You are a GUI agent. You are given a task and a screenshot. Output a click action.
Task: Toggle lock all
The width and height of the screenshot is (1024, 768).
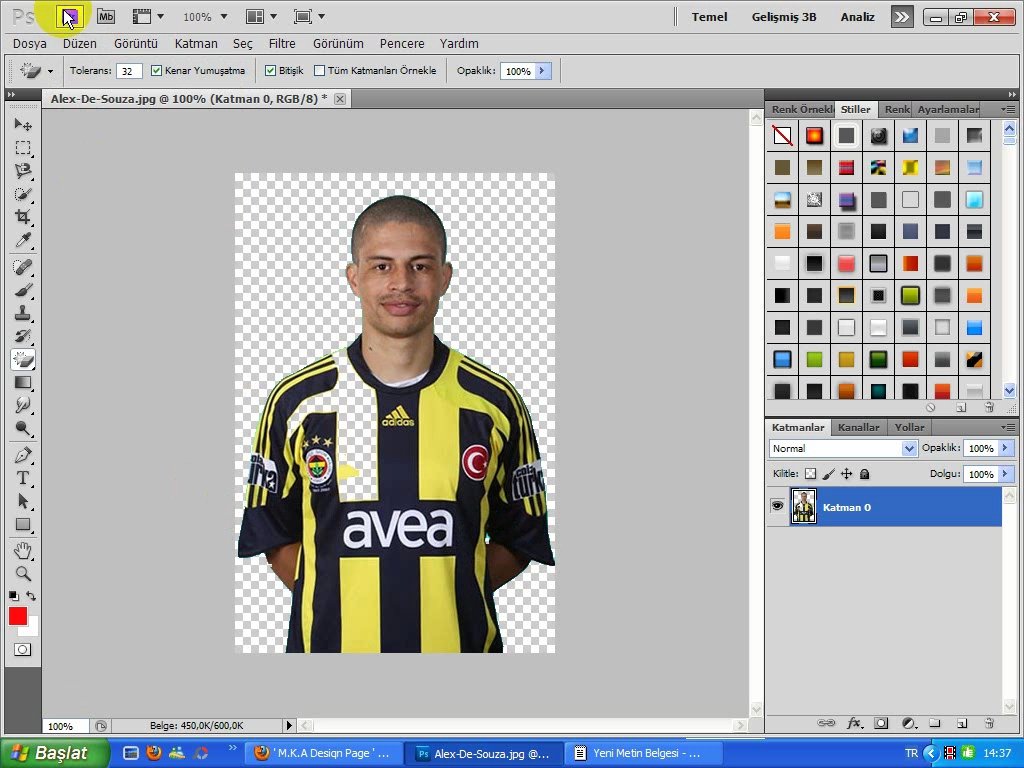(x=865, y=474)
